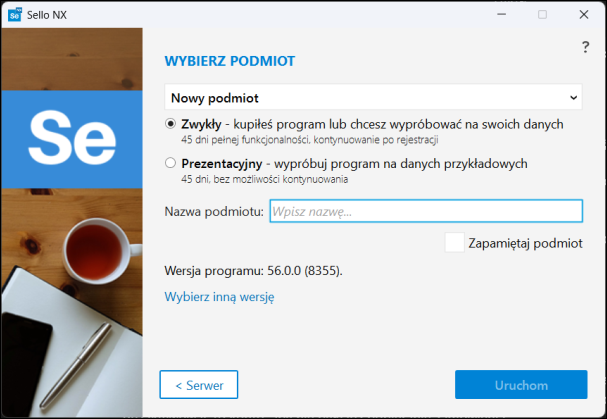This screenshot has width=607, height=419.
Task: Click the Sello NX title bar text
Action: click(x=54, y=14)
